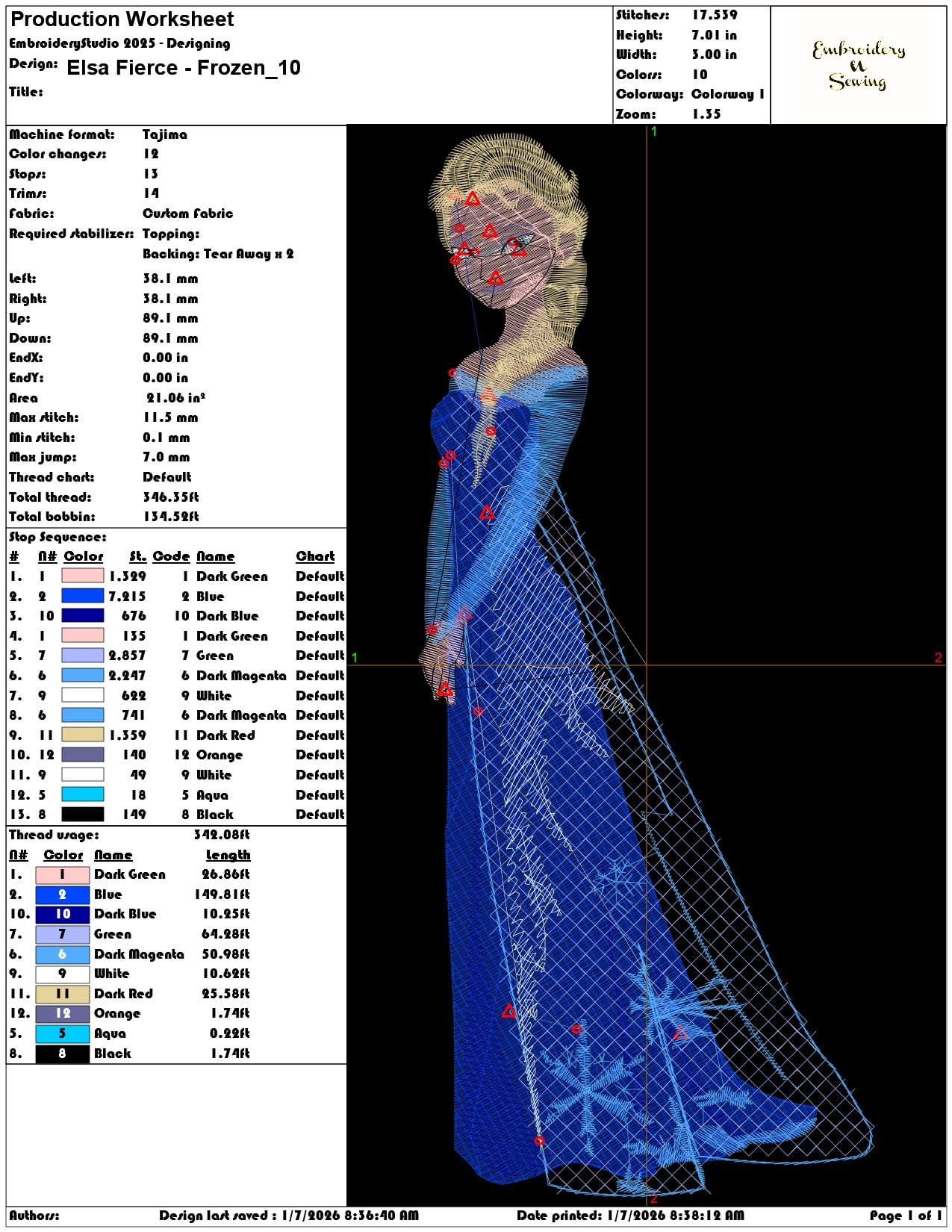Image resolution: width=952 pixels, height=1232 pixels.
Task: Select stitch count "7,215" in stop 2
Action: tap(127, 597)
